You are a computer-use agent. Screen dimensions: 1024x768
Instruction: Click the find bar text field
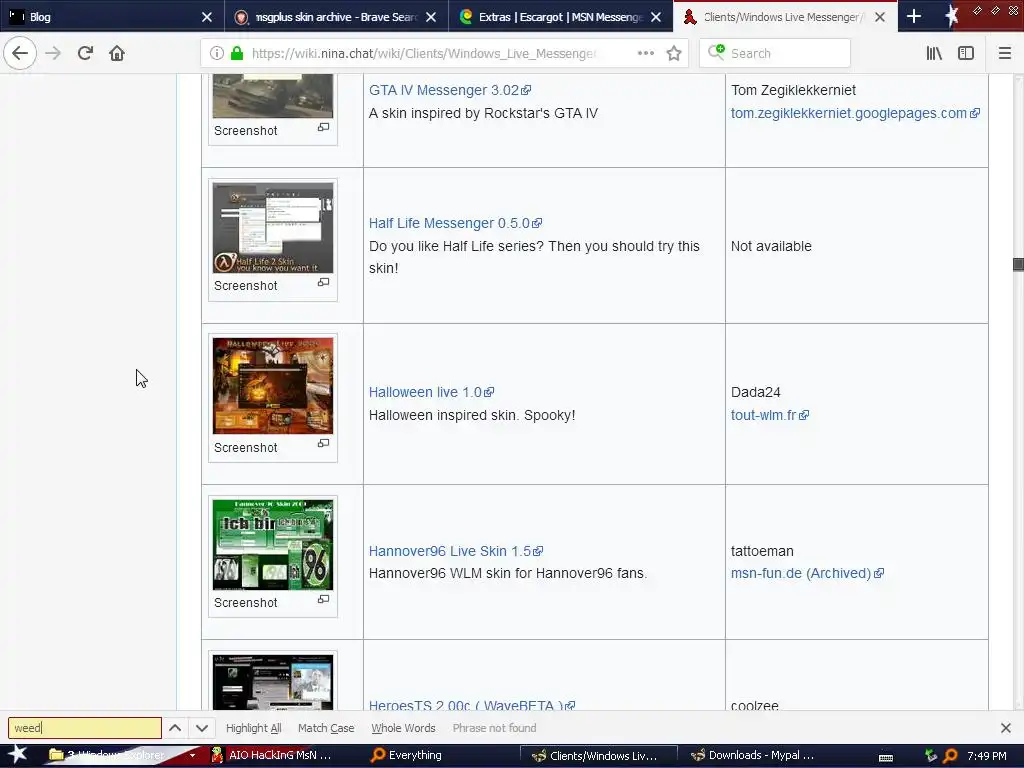click(85, 728)
